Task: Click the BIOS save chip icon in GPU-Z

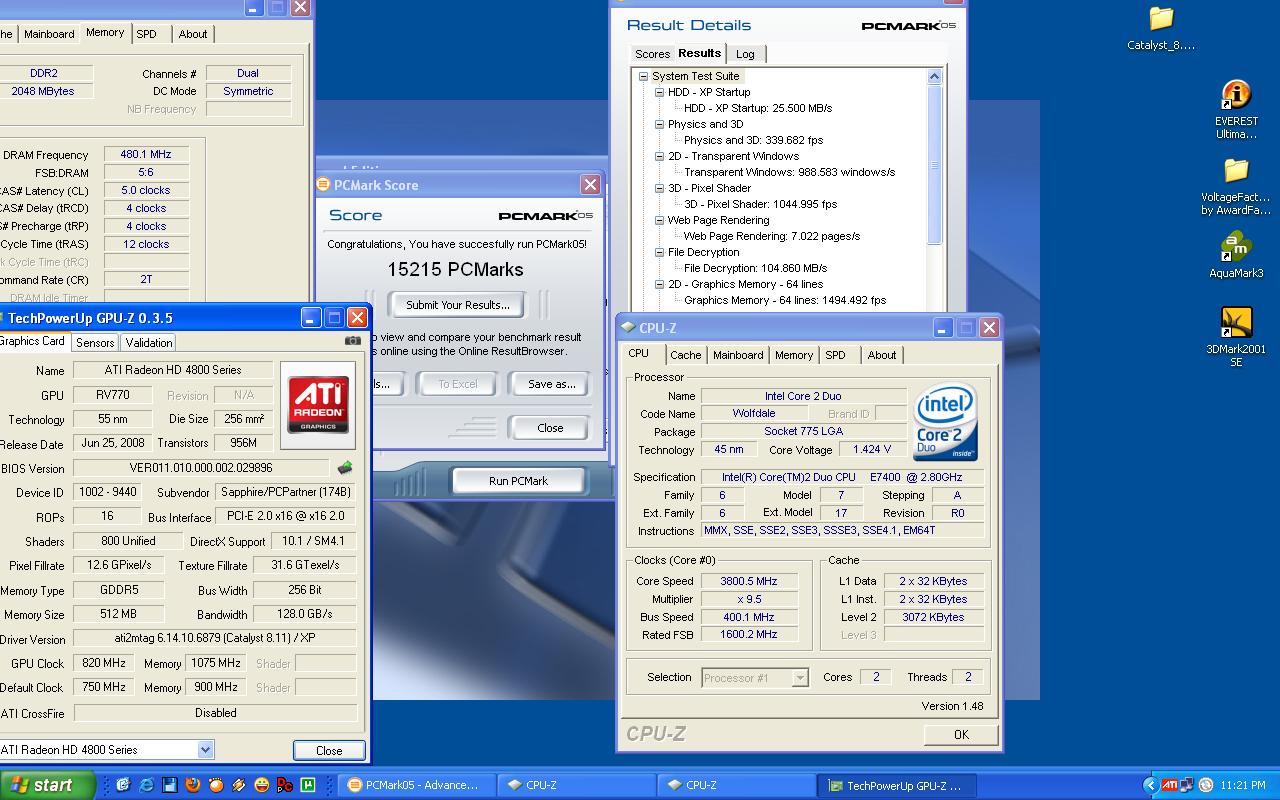Action: tap(345, 467)
